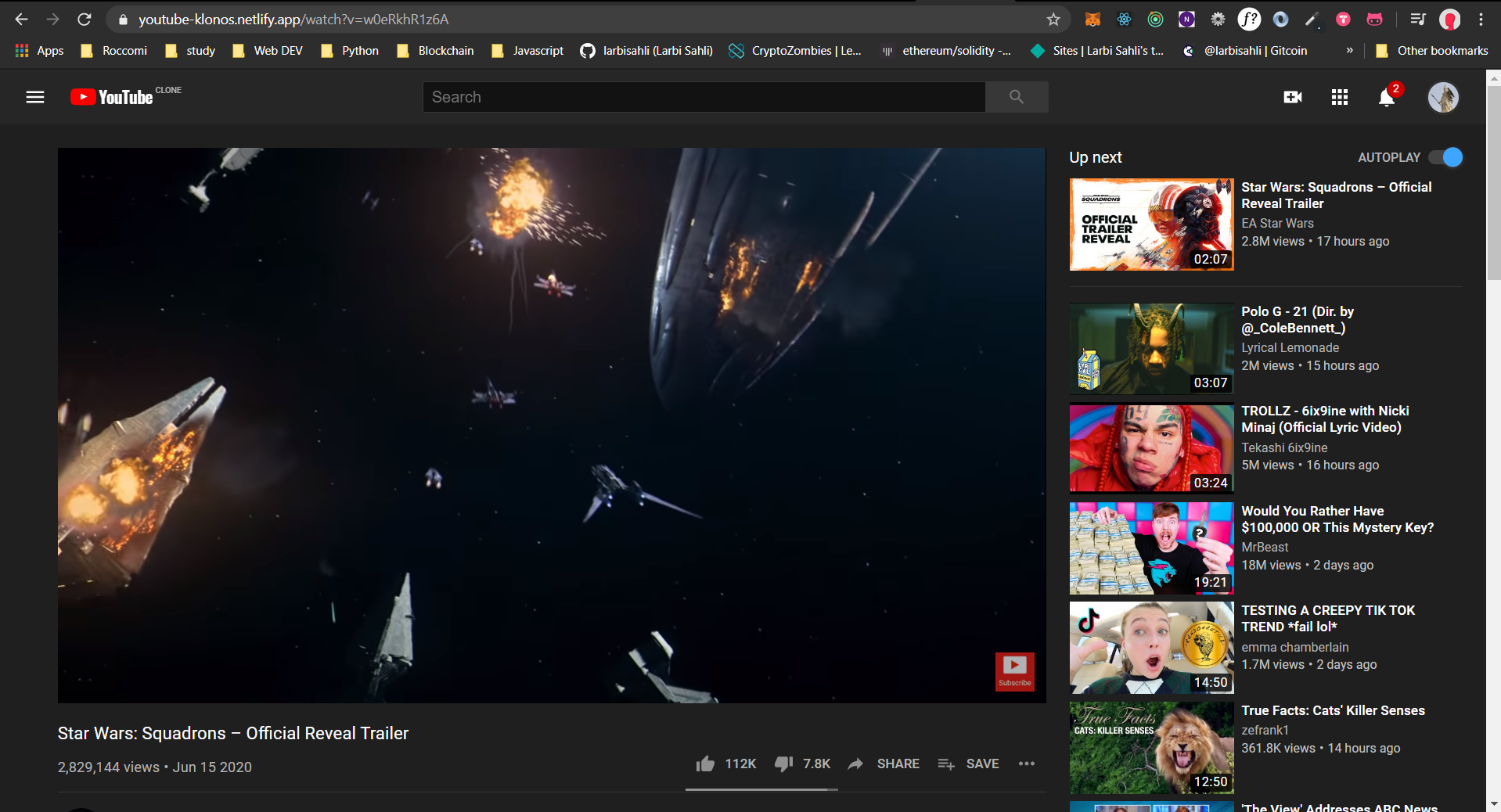Open the Web DEV bookmarks folder
1501x812 pixels.
[x=268, y=50]
